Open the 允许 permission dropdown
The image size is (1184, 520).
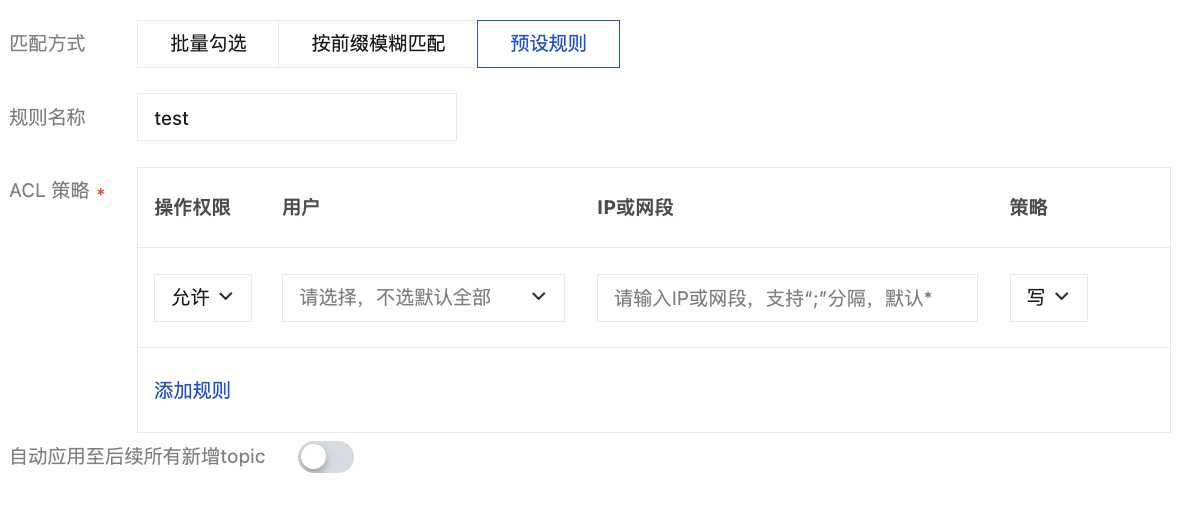coord(202,298)
